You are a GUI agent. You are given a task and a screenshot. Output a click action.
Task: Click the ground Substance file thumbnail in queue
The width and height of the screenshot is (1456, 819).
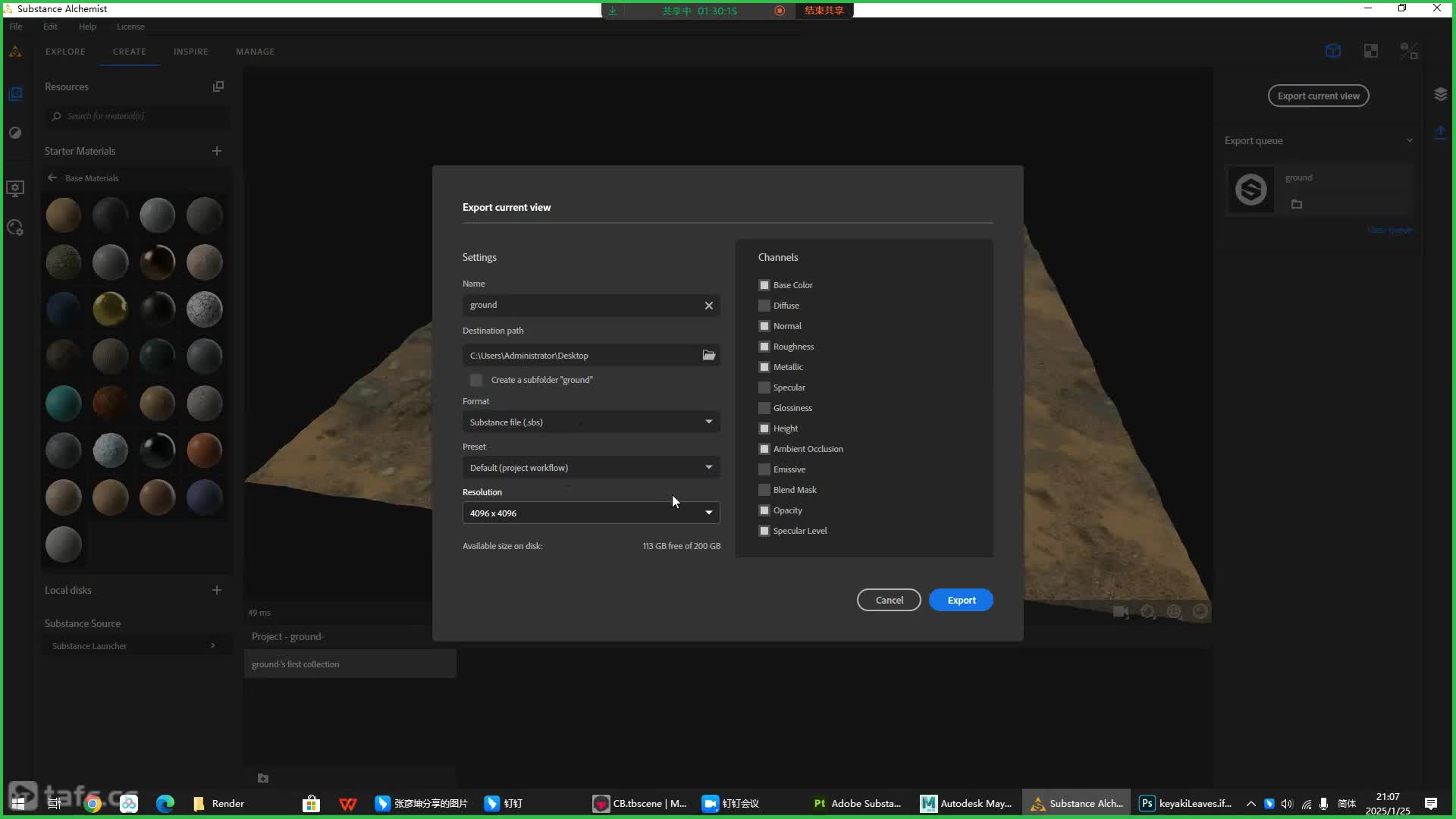tap(1250, 190)
